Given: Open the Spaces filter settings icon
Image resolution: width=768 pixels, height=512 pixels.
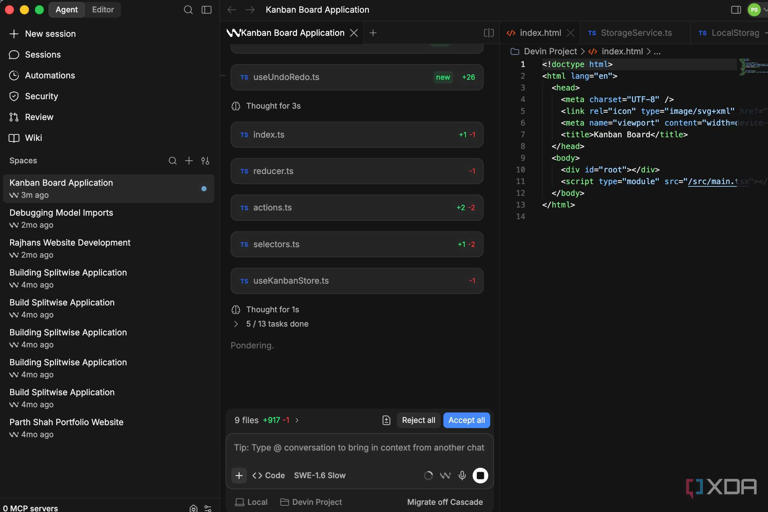Looking at the screenshot, I should (205, 161).
